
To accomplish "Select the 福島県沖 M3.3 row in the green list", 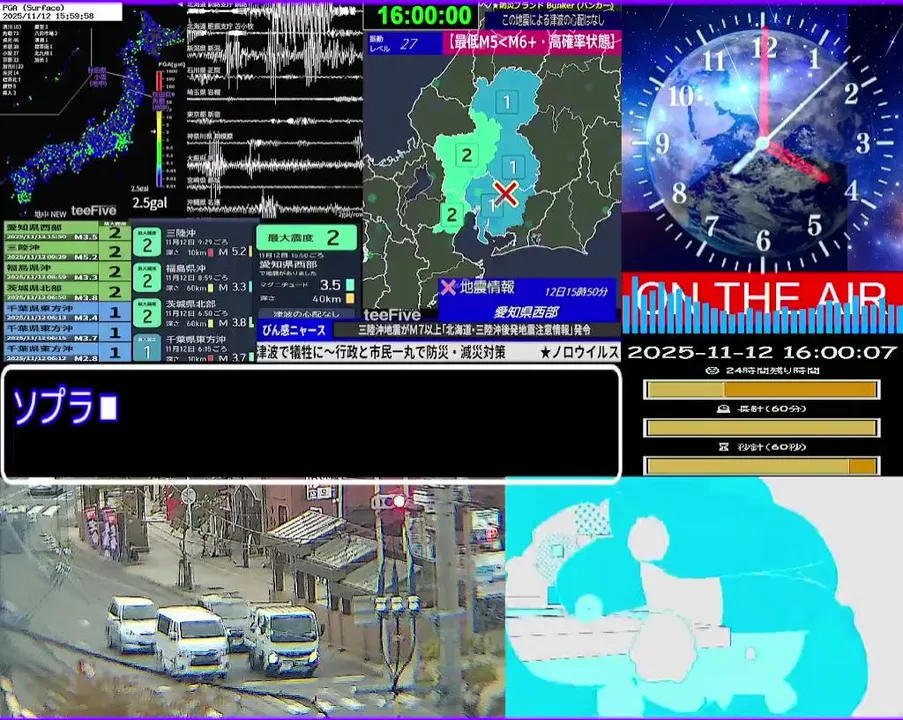I will [67, 272].
